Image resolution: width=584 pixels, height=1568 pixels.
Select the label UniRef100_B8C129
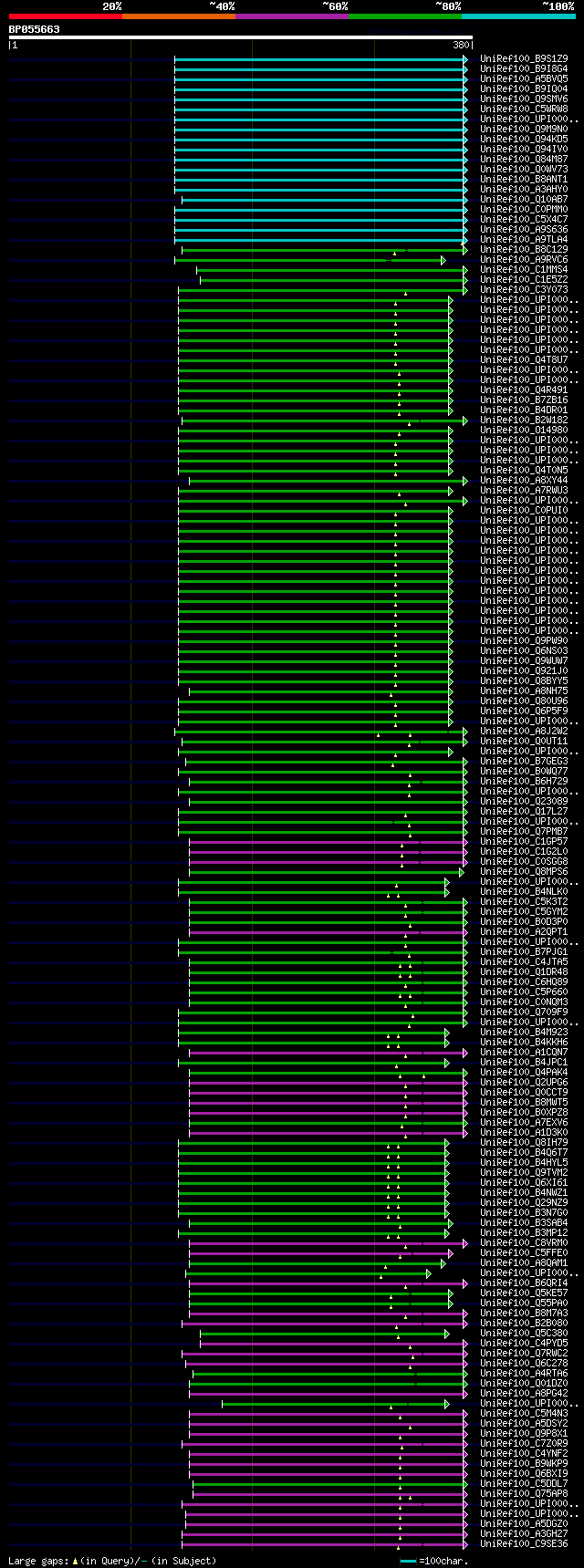524,249
